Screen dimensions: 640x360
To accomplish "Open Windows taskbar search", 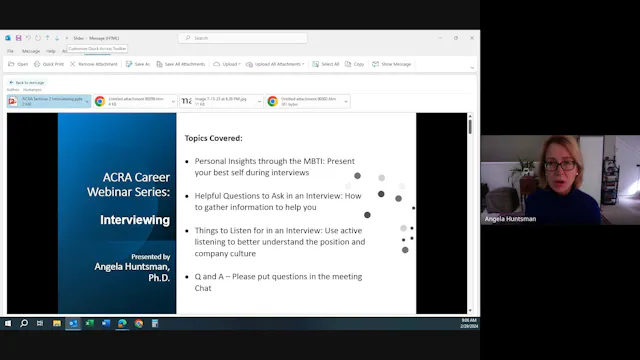I will point(24,323).
